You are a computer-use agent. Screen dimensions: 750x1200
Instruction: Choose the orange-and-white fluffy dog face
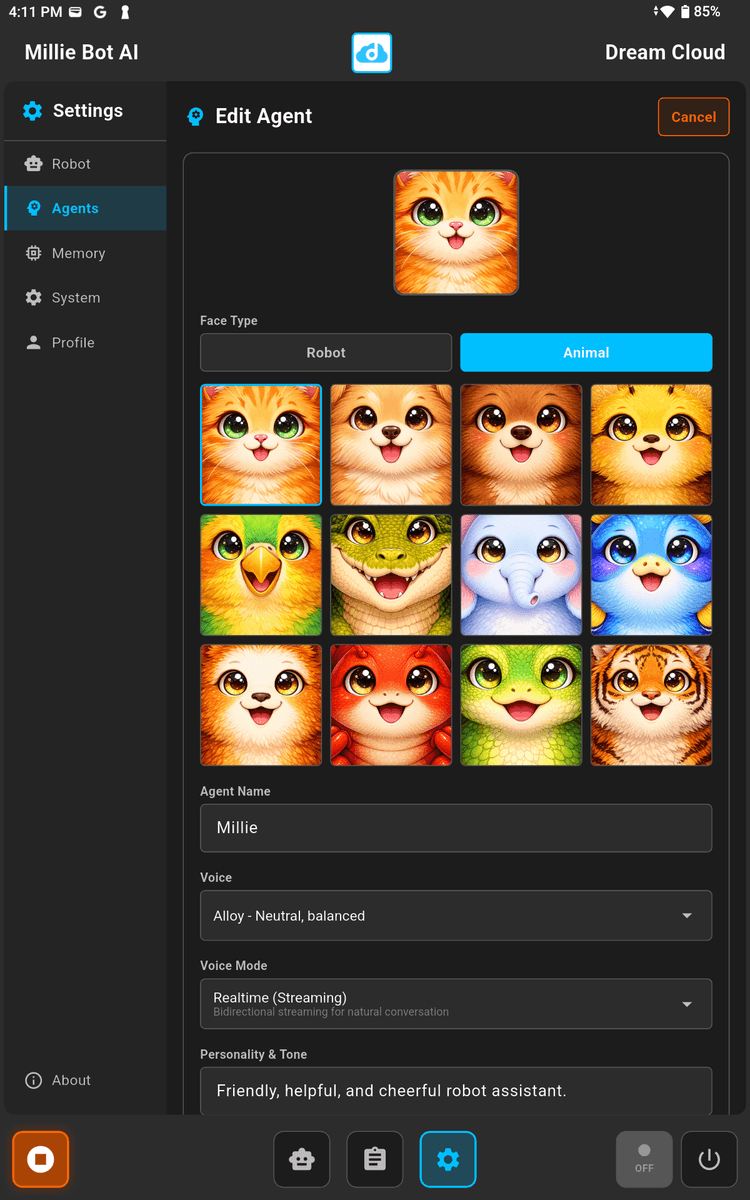click(x=261, y=705)
